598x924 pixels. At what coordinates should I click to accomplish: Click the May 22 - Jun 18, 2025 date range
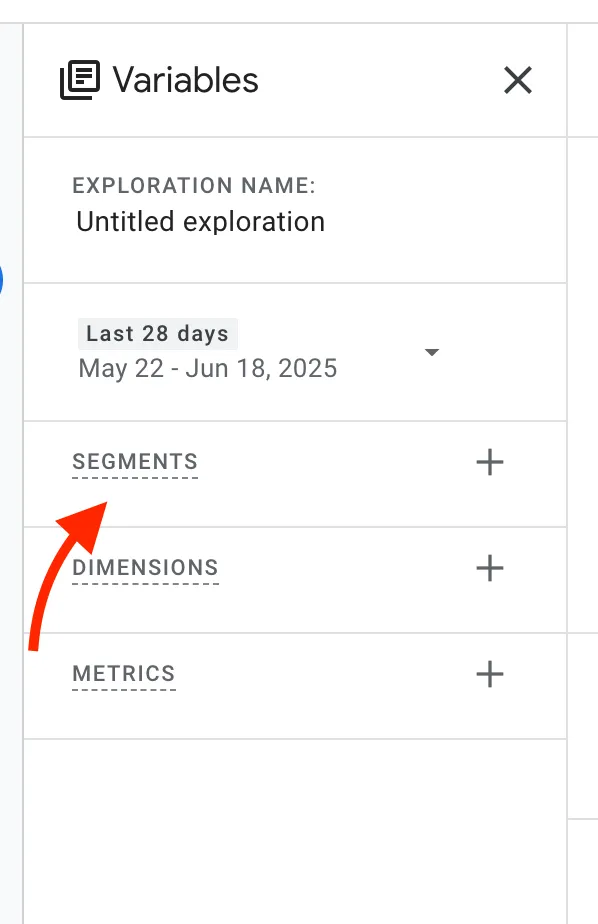pos(207,369)
